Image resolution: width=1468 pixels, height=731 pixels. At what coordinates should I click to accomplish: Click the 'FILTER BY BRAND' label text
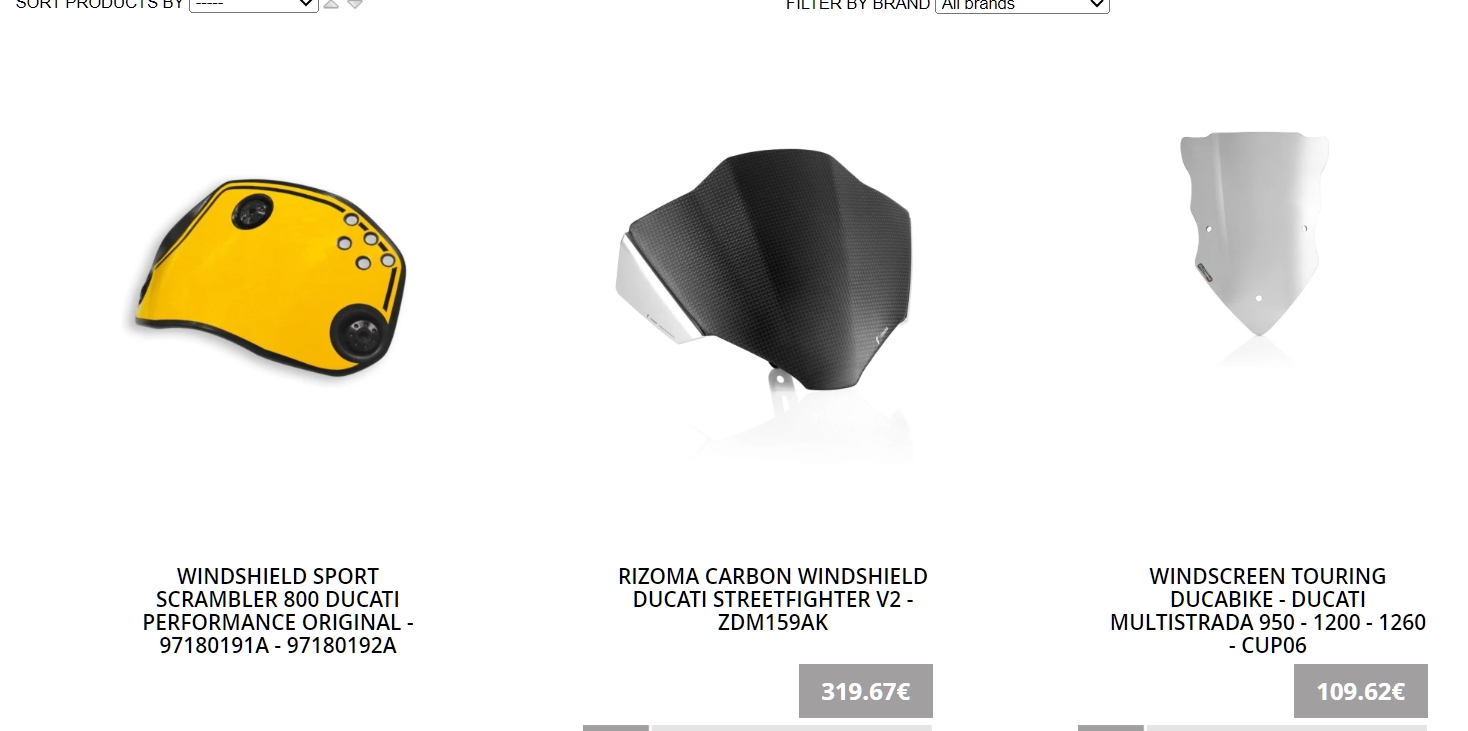coord(858,4)
